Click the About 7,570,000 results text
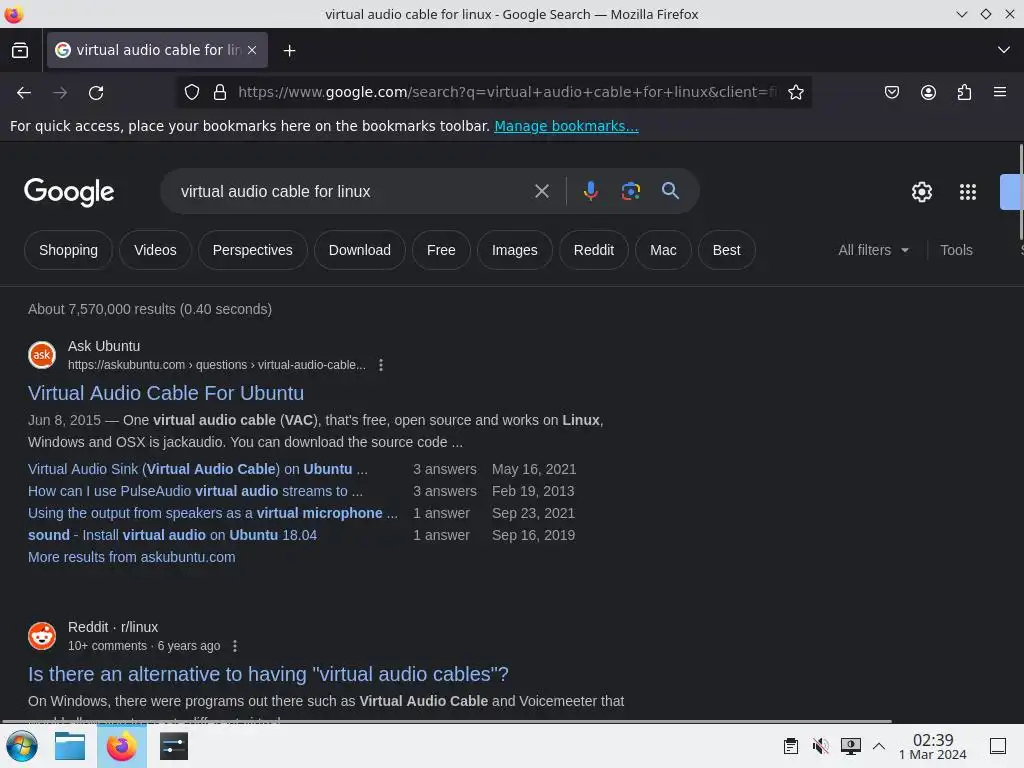 pyautogui.click(x=150, y=309)
